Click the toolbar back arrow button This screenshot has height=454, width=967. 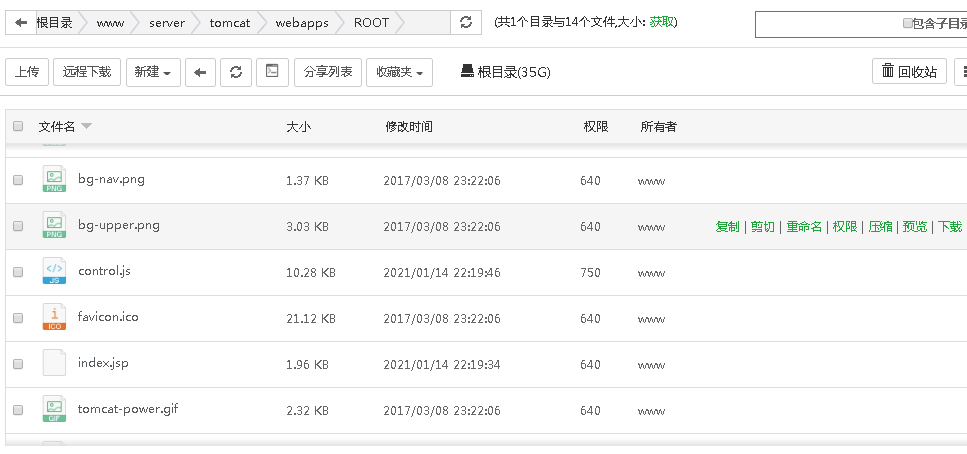point(201,72)
